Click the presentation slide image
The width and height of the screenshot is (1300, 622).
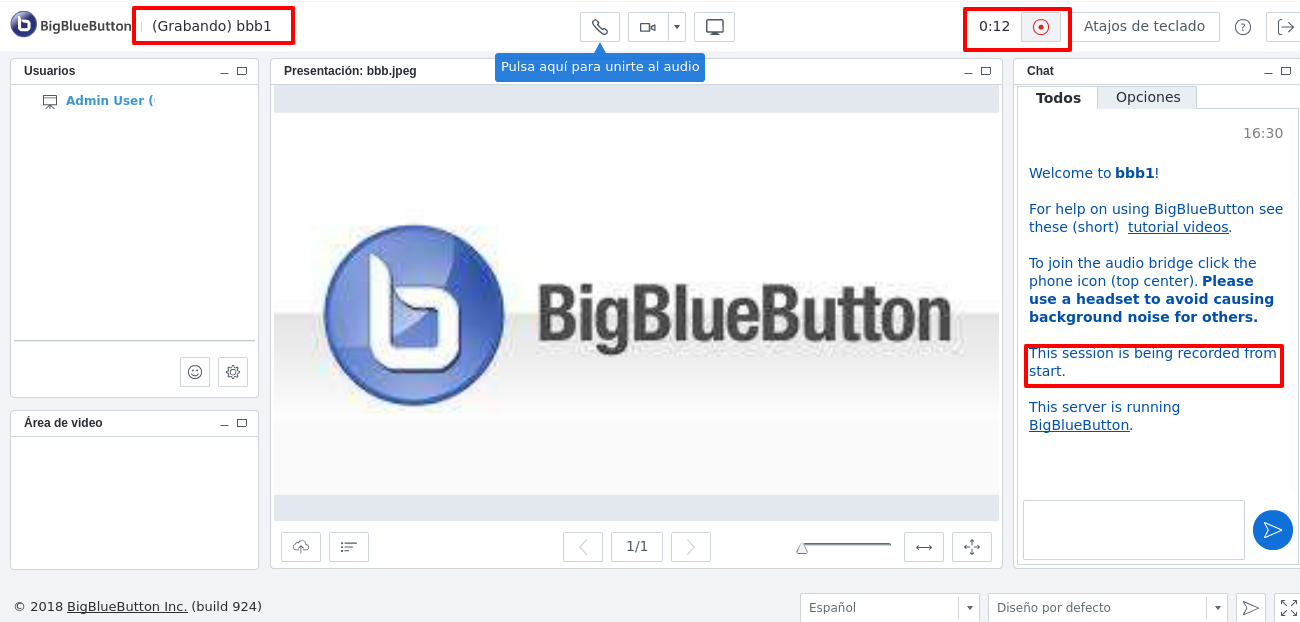(636, 303)
